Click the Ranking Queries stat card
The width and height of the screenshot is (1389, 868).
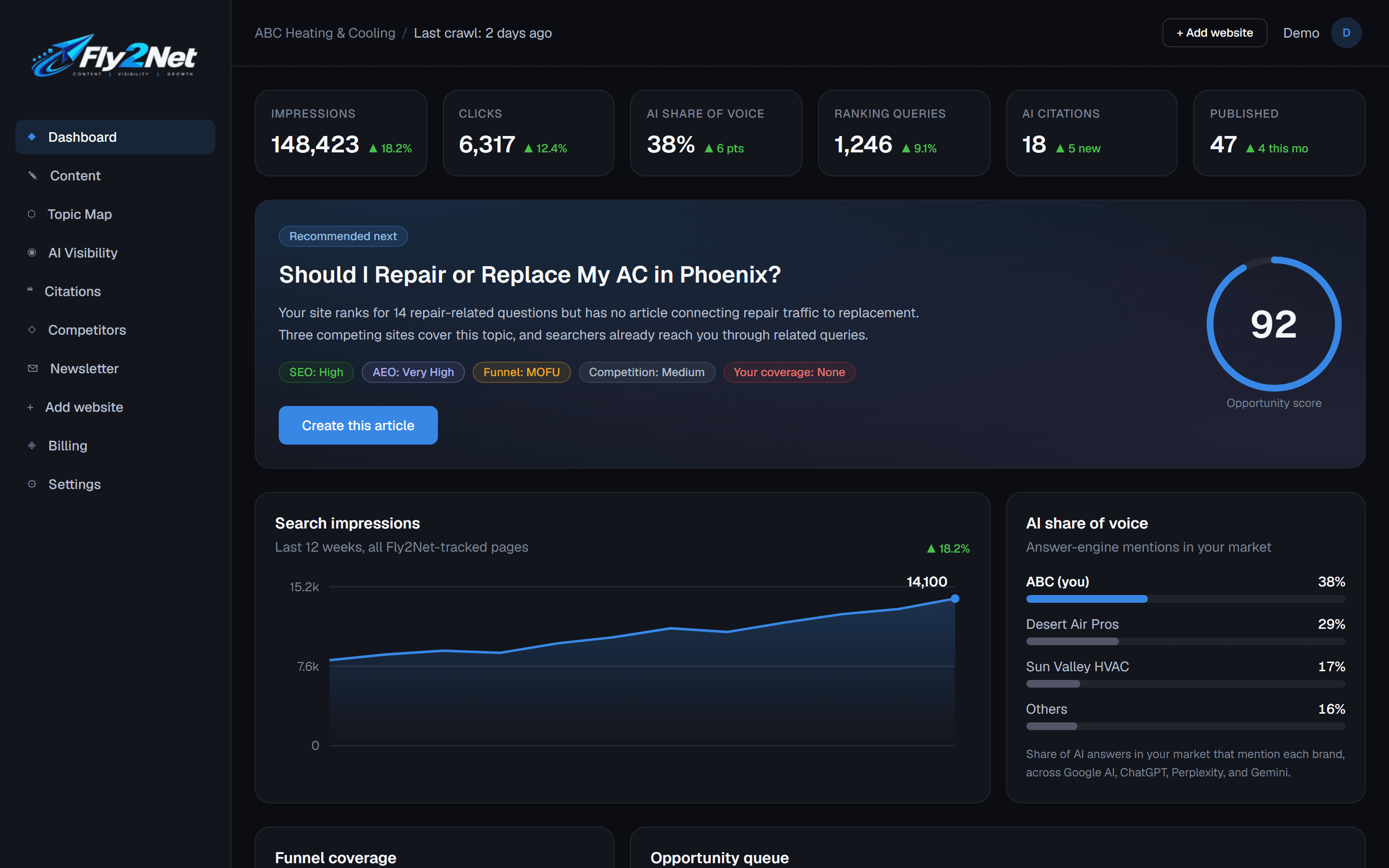coord(904,133)
